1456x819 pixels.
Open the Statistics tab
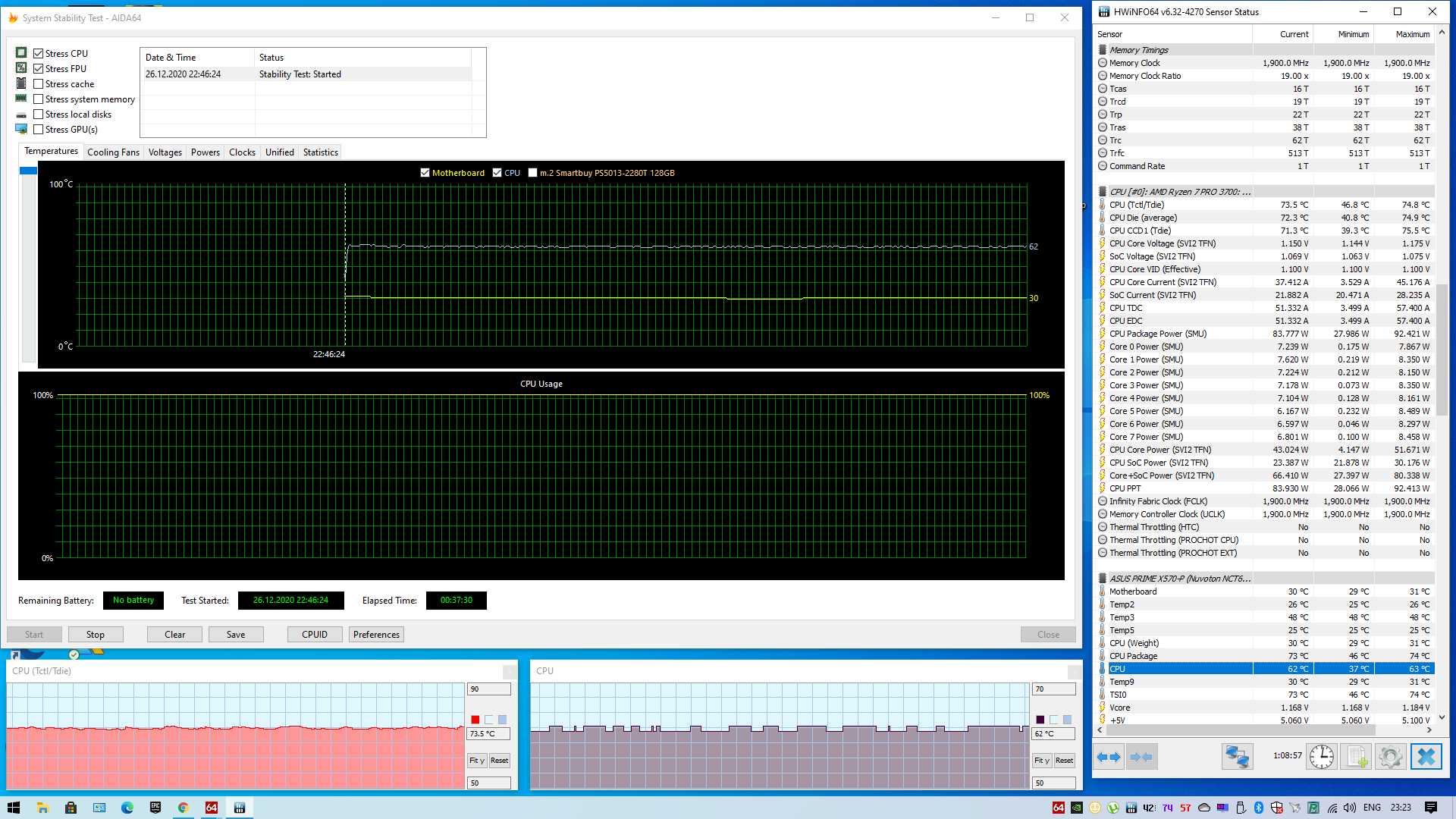point(320,152)
